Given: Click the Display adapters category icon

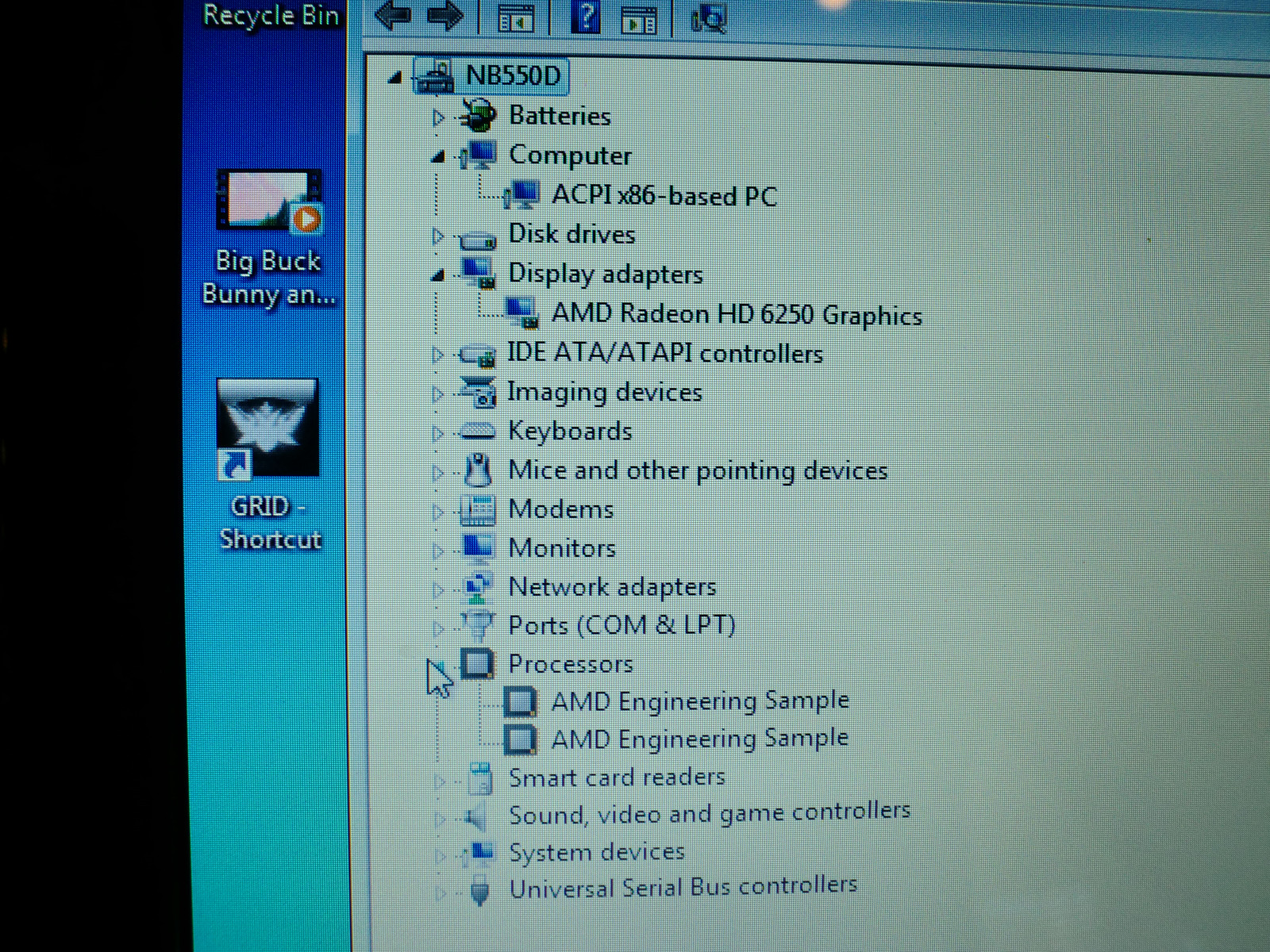Looking at the screenshot, I should tap(478, 274).
